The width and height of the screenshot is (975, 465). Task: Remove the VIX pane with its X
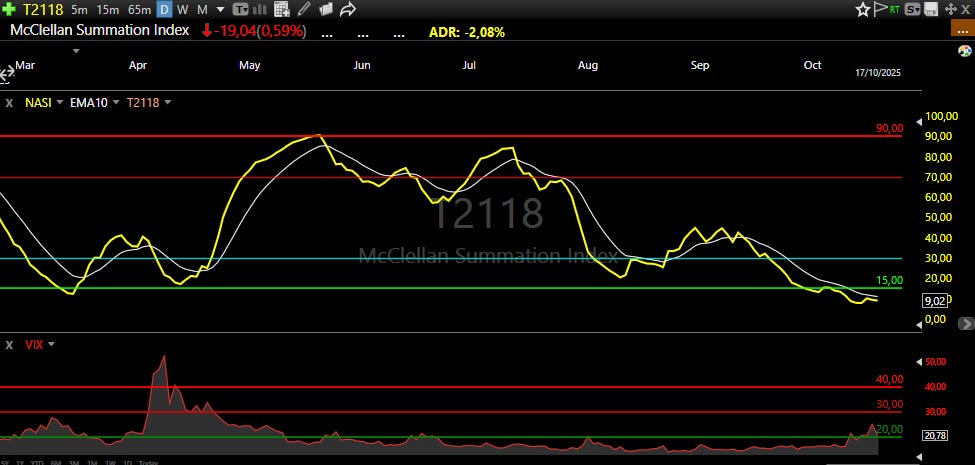9,344
